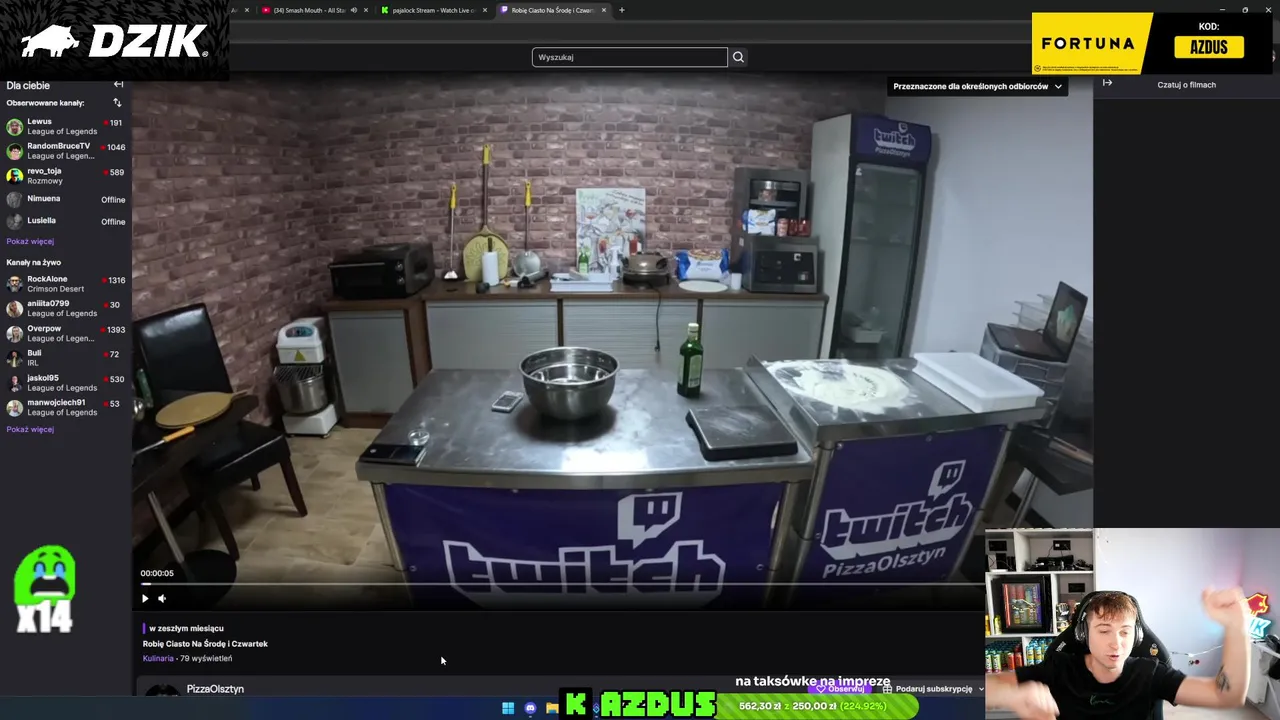Switch to the pajalock Stream tab
The width and height of the screenshot is (1280, 720).
433,10
